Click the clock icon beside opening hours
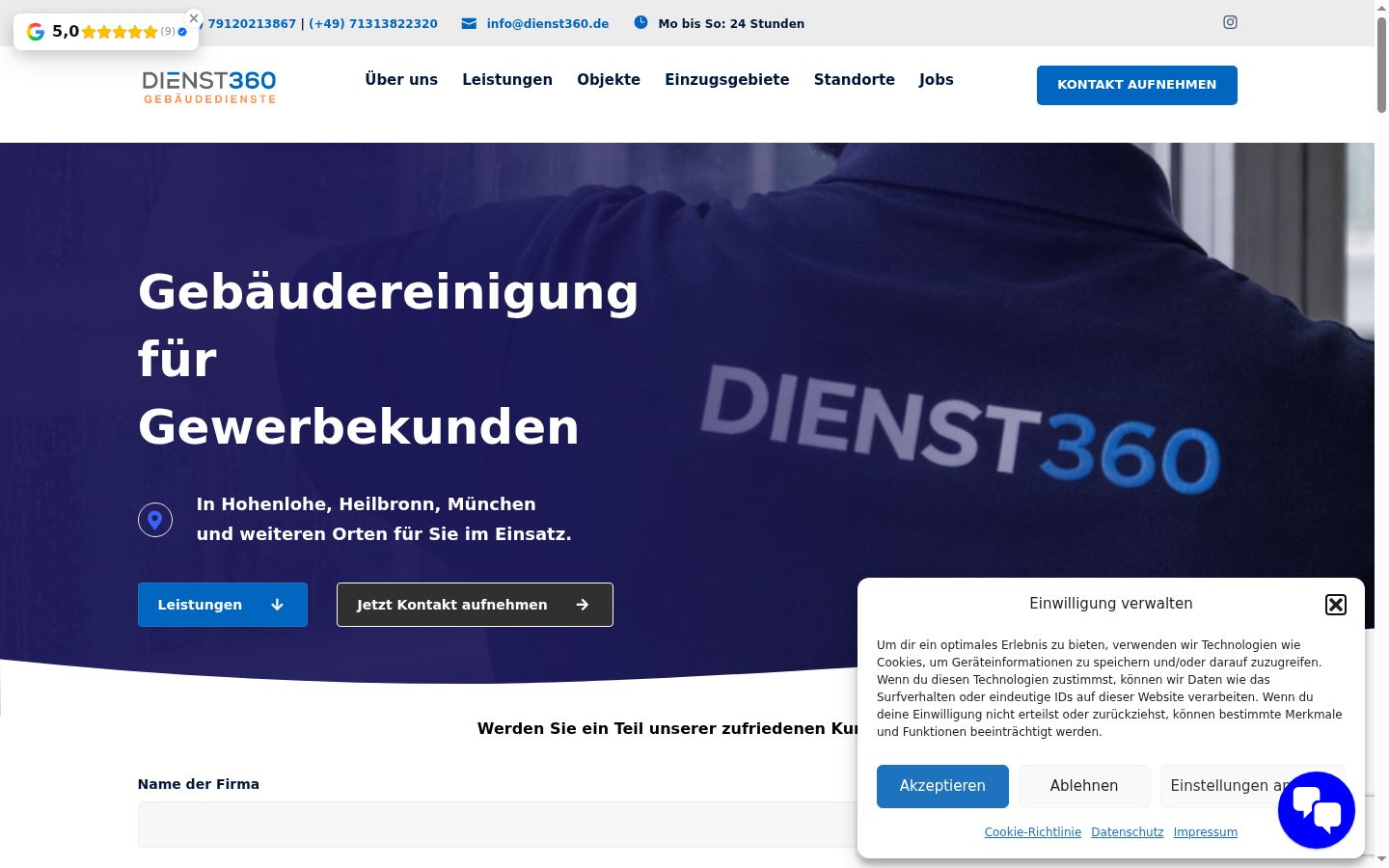1389x868 pixels. tap(640, 22)
